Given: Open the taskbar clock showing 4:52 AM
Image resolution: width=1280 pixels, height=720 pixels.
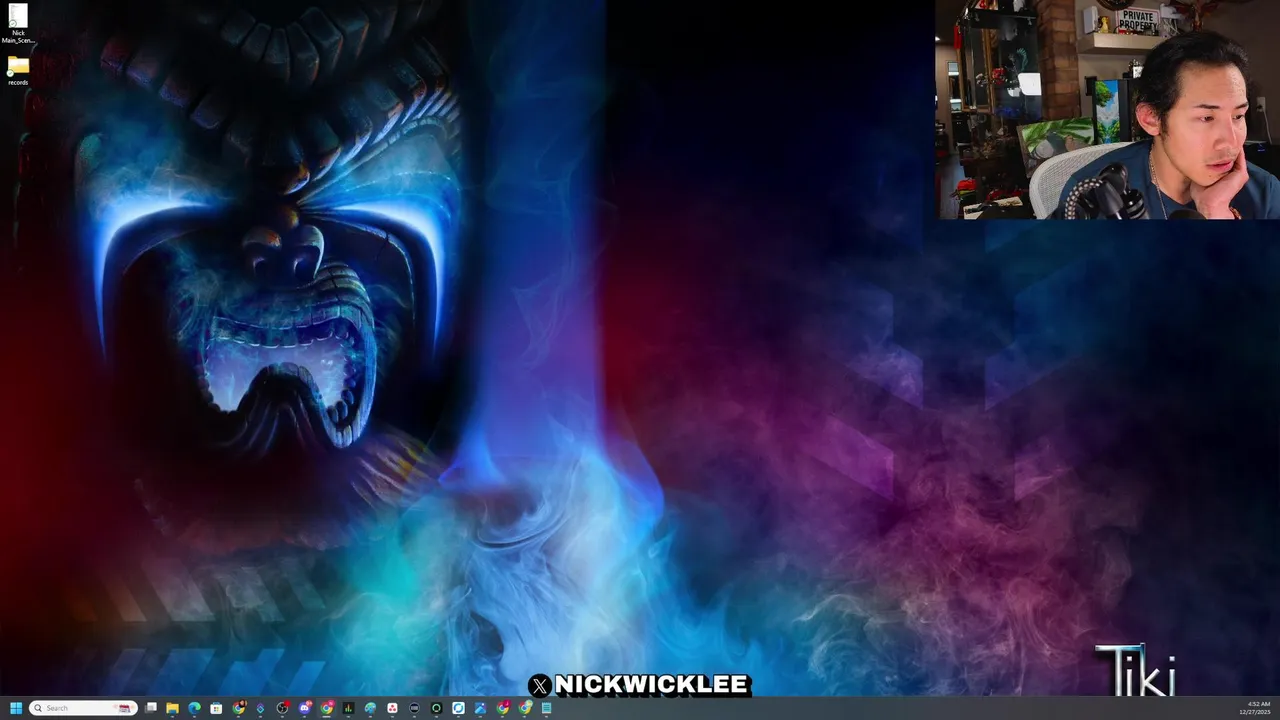Looking at the screenshot, I should 1254,708.
